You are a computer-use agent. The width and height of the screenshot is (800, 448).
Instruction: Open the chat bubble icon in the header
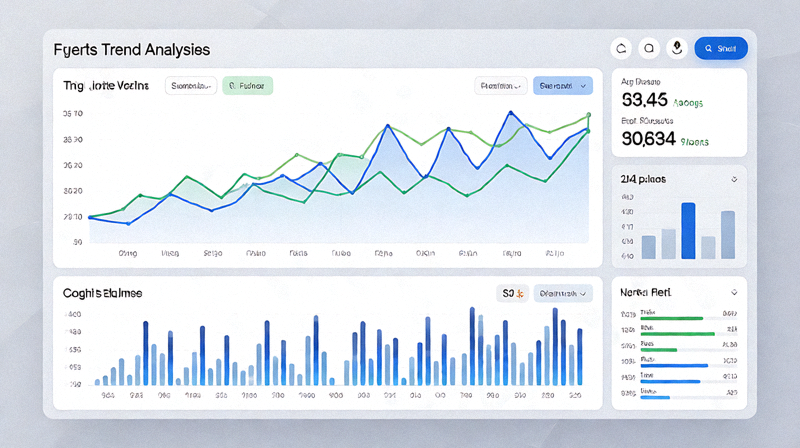point(649,48)
